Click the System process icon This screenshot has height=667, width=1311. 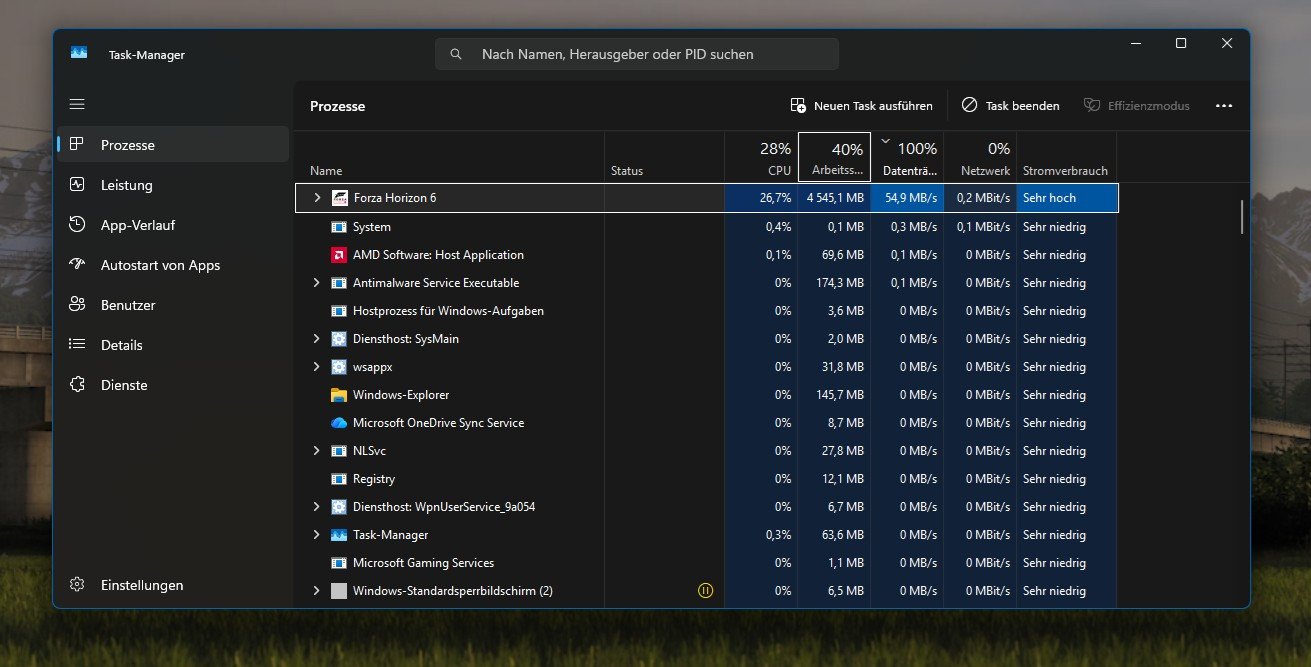click(338, 227)
